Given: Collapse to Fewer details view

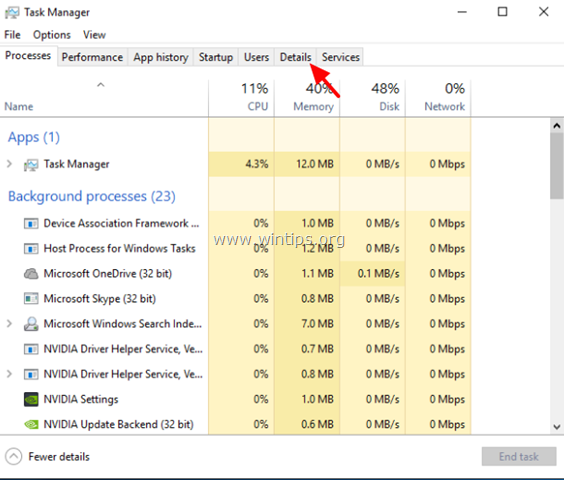Looking at the screenshot, I should pyautogui.click(x=48, y=457).
